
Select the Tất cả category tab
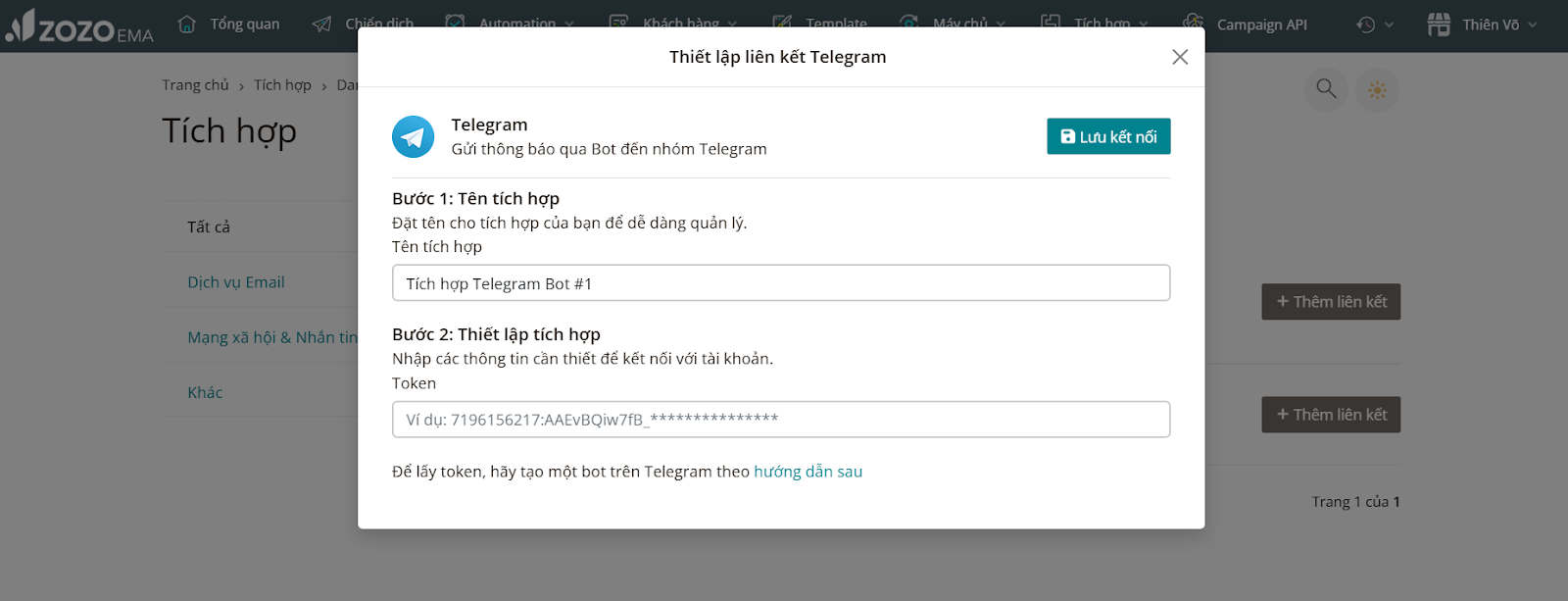click(209, 226)
